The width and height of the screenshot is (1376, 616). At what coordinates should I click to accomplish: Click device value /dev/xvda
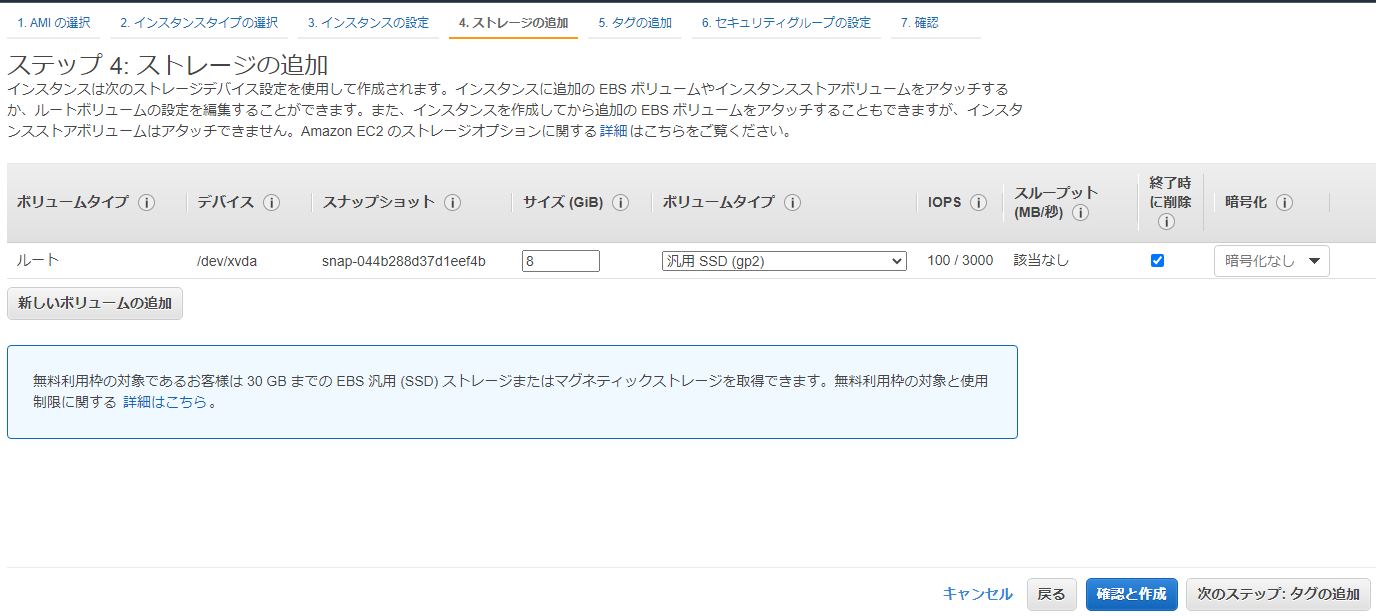[227, 261]
